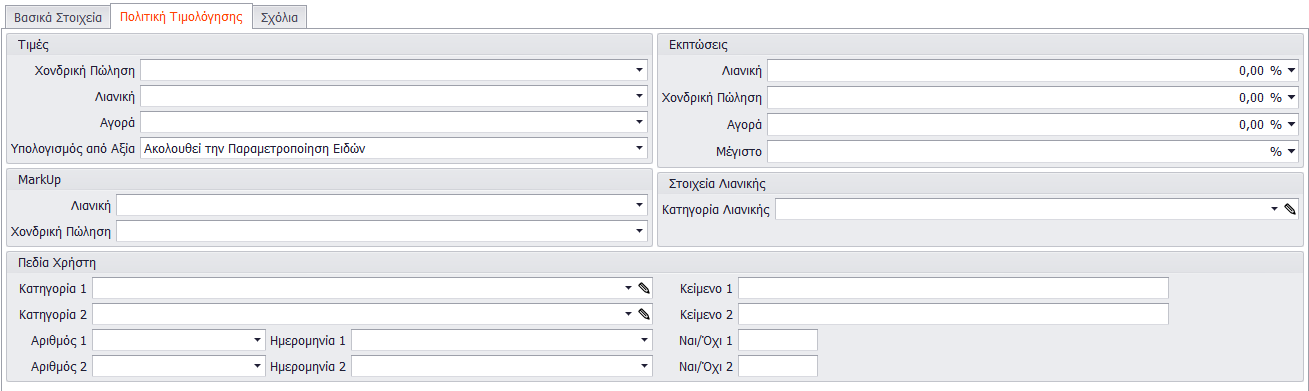Open the Κατηγορία Λιανικής dropdown arrow

pos(1274,210)
